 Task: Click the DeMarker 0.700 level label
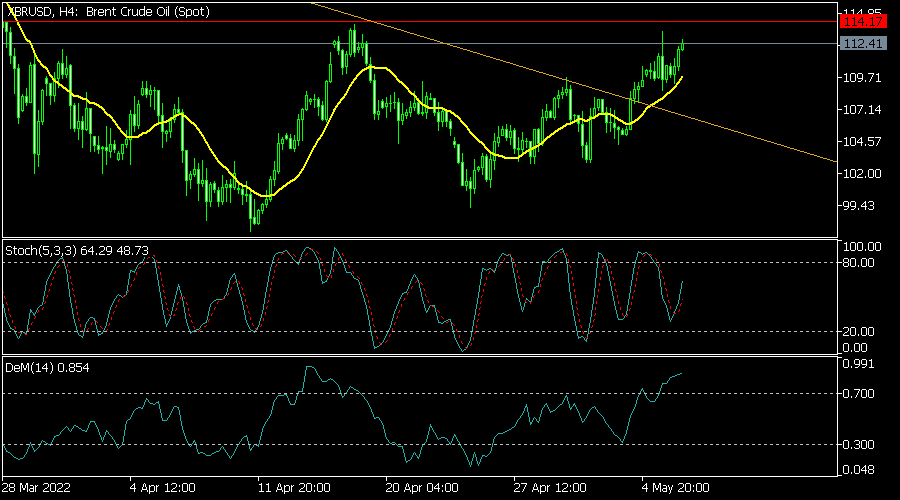(858, 394)
